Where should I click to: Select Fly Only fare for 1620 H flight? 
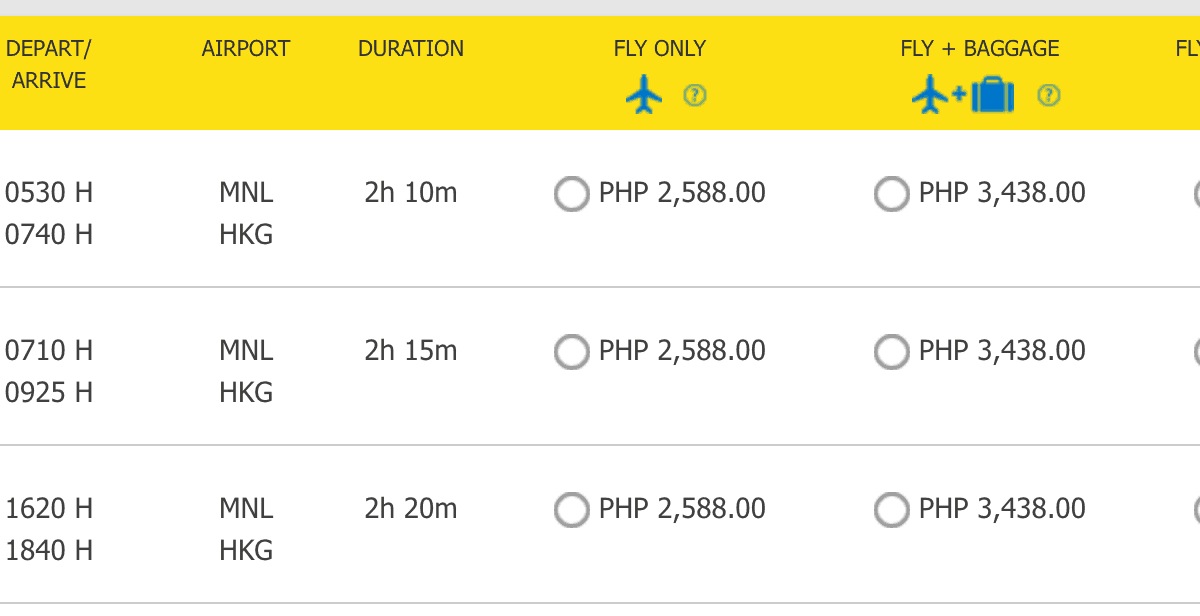tap(571, 510)
